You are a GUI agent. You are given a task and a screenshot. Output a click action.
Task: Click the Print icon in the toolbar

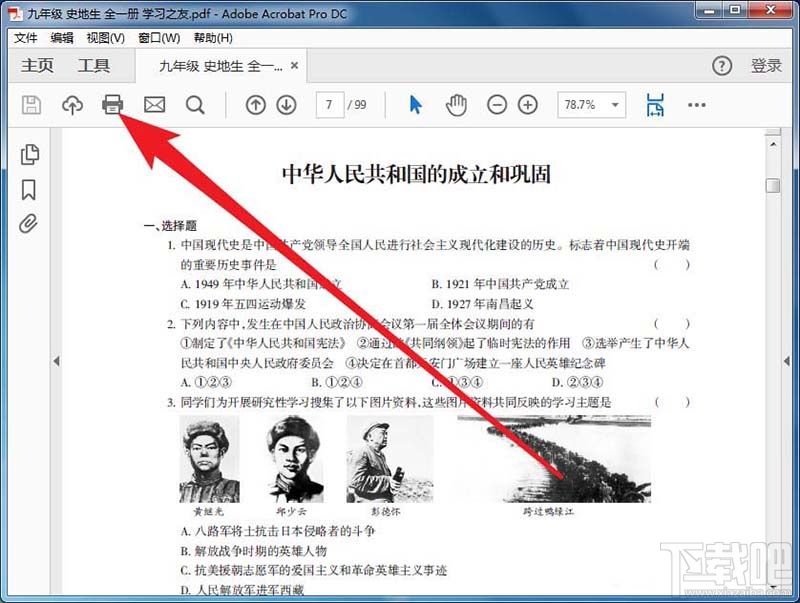112,105
